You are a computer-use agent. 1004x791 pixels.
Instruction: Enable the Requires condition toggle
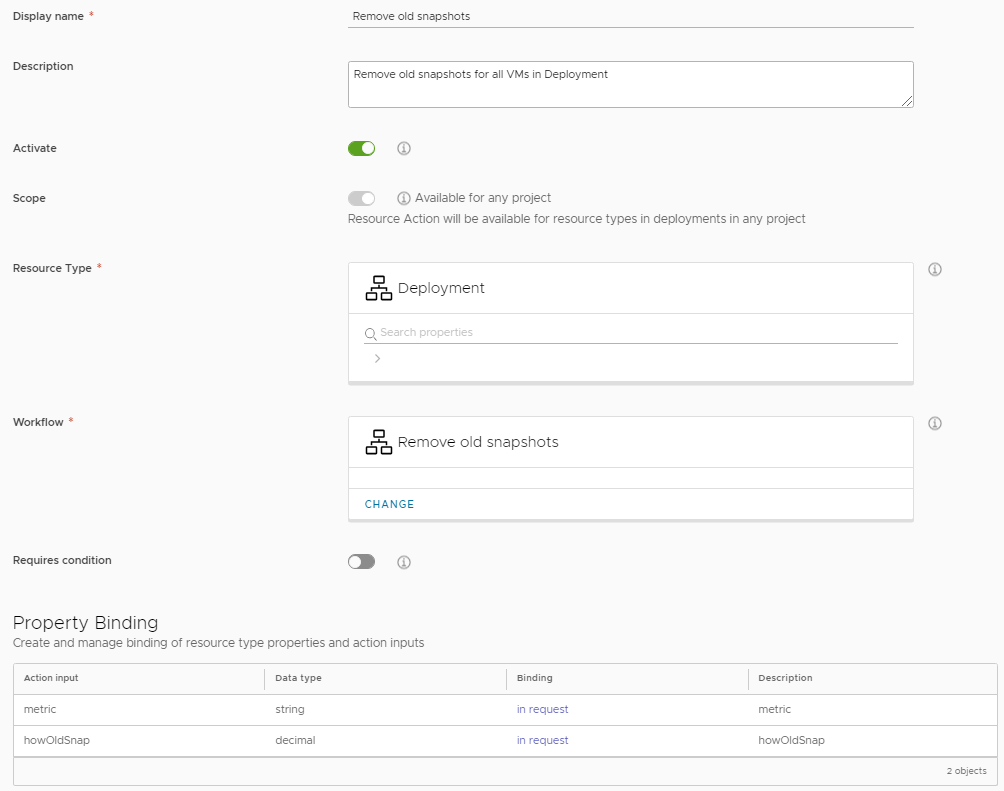click(x=361, y=562)
